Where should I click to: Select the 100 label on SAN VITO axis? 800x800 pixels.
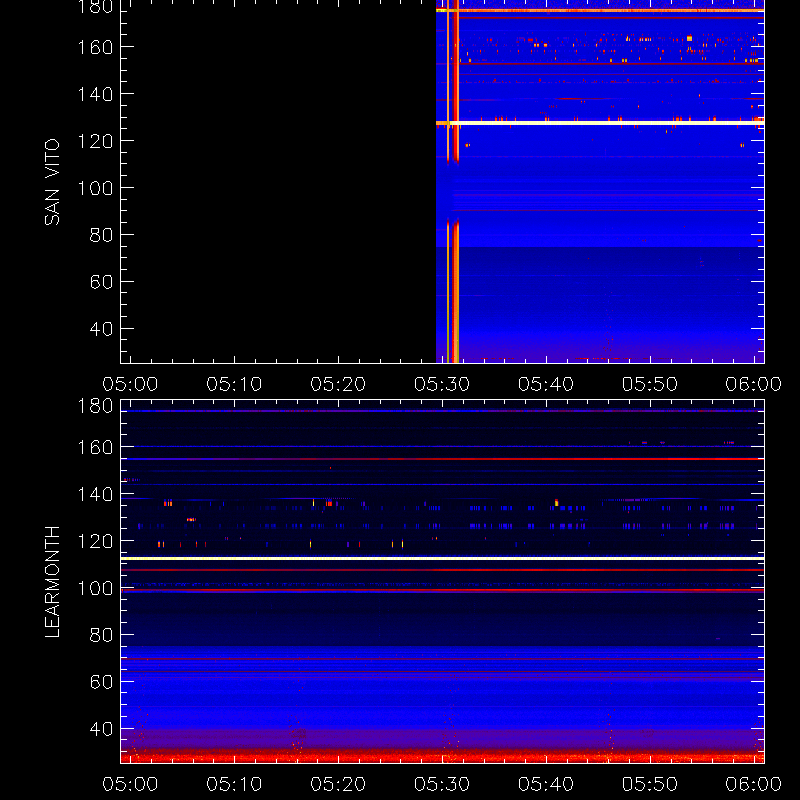coord(95,188)
